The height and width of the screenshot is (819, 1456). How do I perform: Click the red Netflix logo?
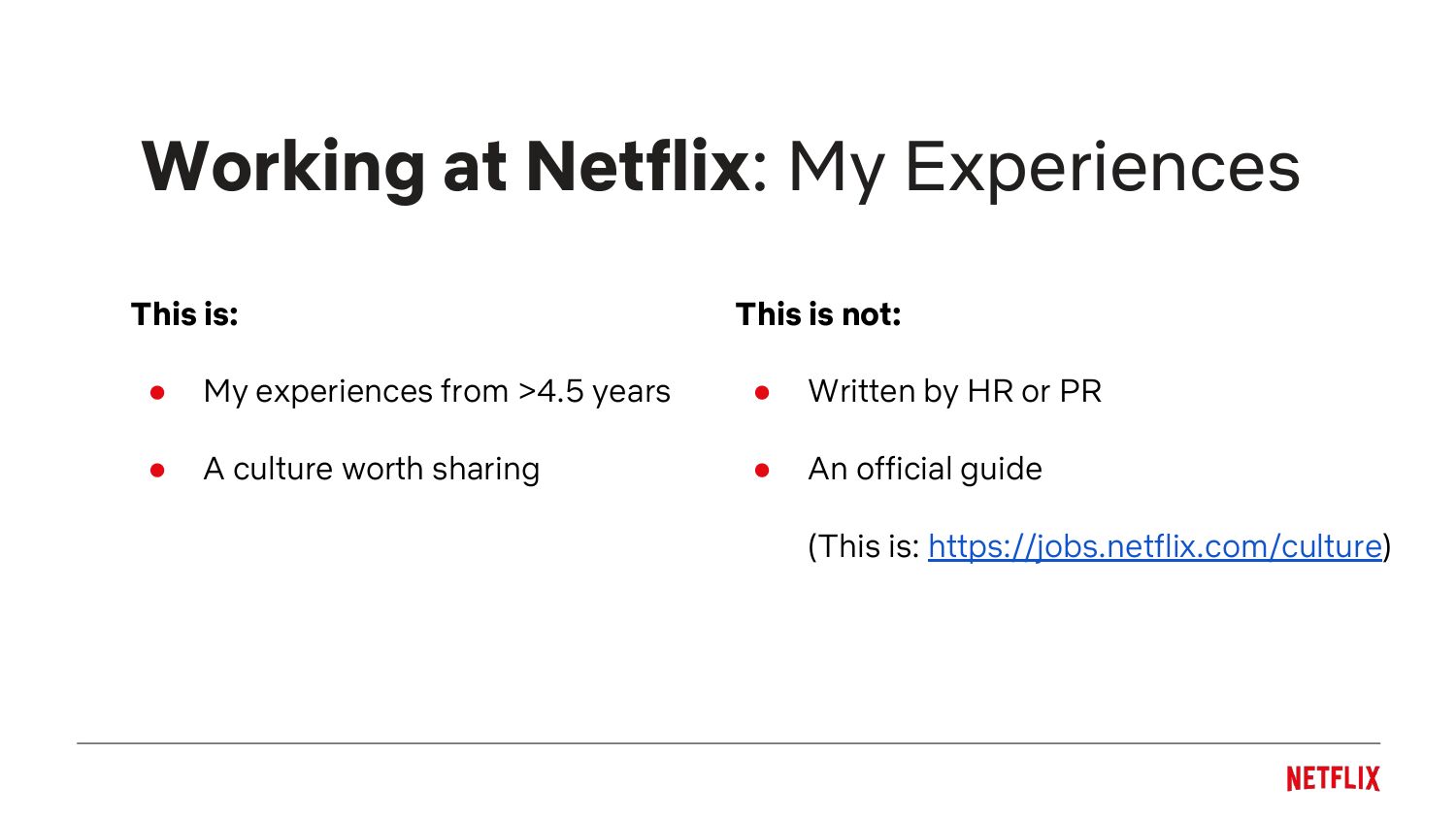[1333, 778]
